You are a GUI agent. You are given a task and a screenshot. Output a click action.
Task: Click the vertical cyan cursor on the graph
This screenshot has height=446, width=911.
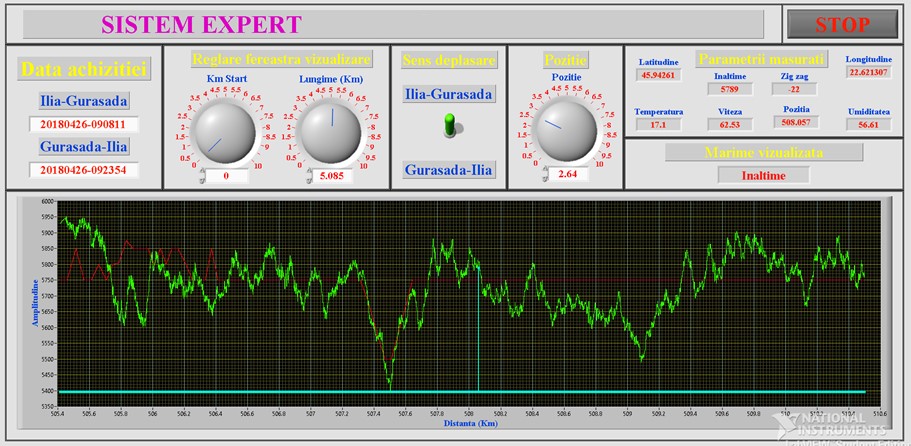pos(478,330)
